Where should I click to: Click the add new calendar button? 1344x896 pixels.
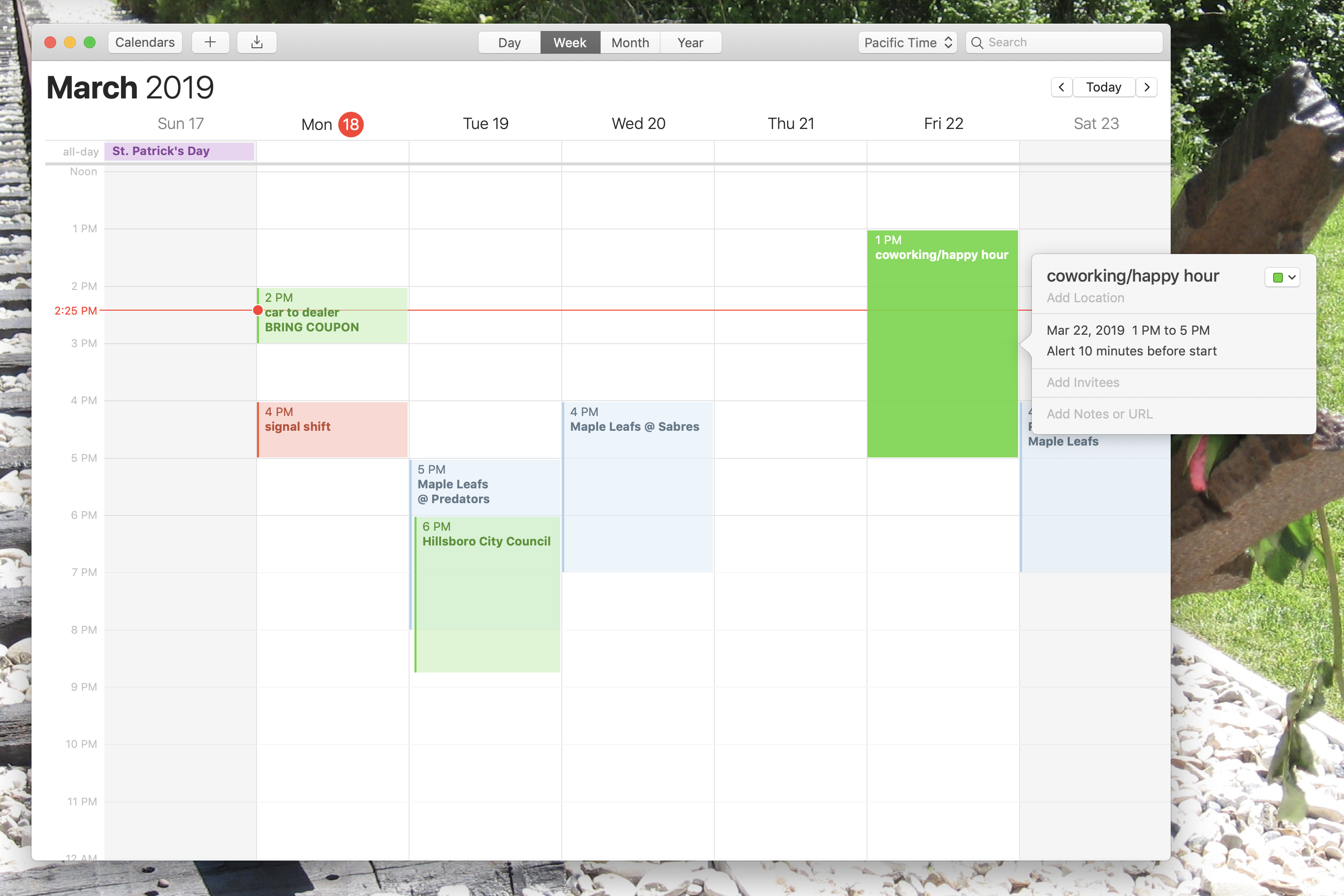click(x=209, y=42)
